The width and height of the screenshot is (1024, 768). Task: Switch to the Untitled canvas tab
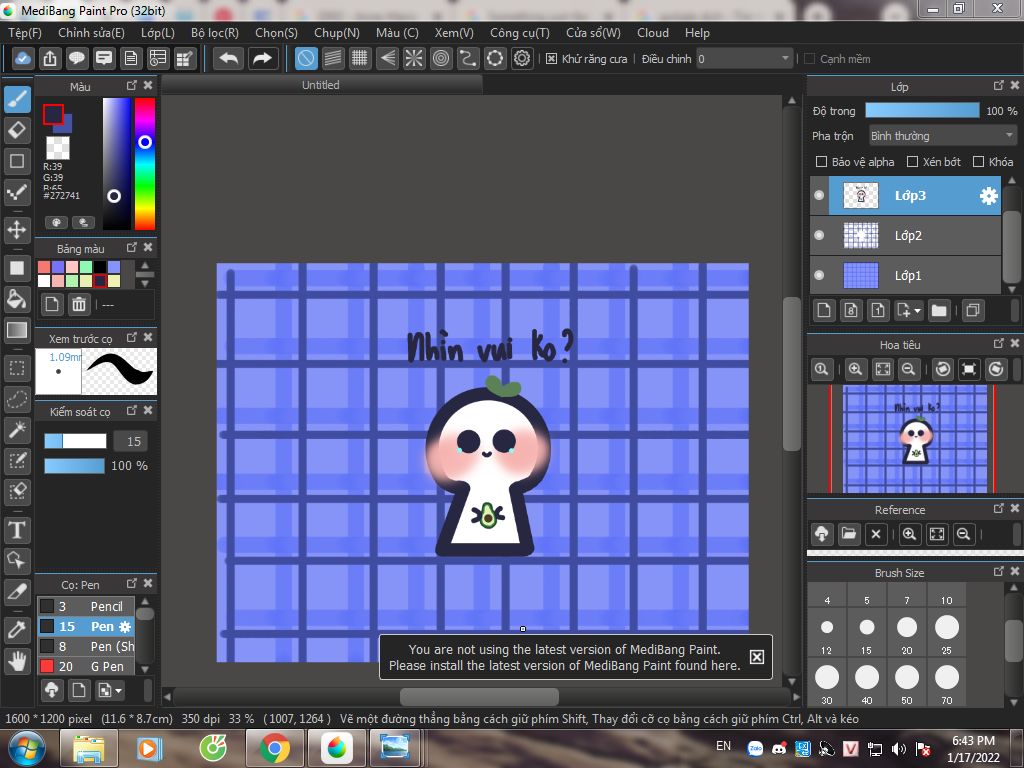pyautogui.click(x=321, y=85)
